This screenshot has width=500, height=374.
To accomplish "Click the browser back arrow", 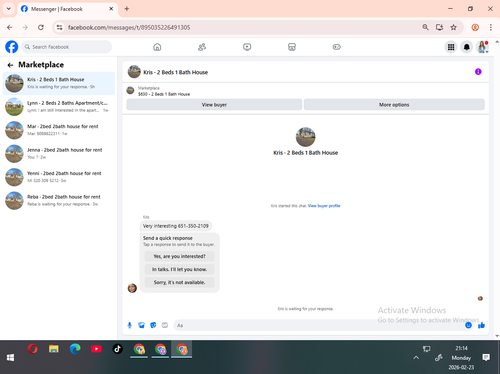I will tap(10, 27).
